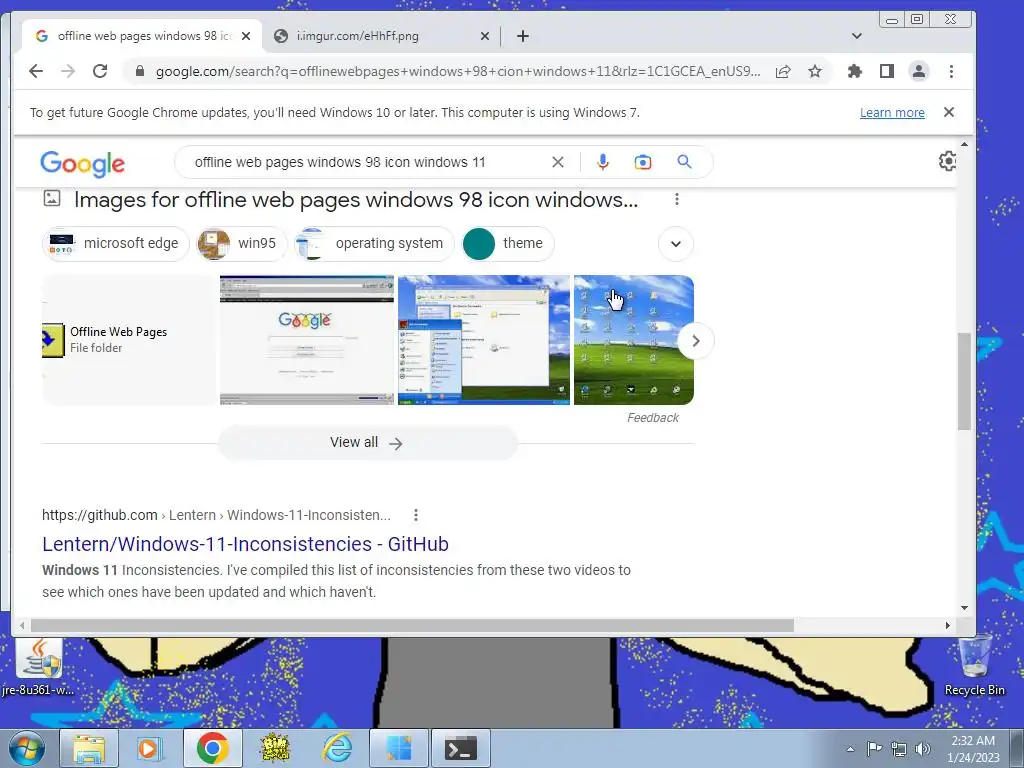The width and height of the screenshot is (1024, 768).
Task: Share this page using the share icon
Action: [783, 71]
